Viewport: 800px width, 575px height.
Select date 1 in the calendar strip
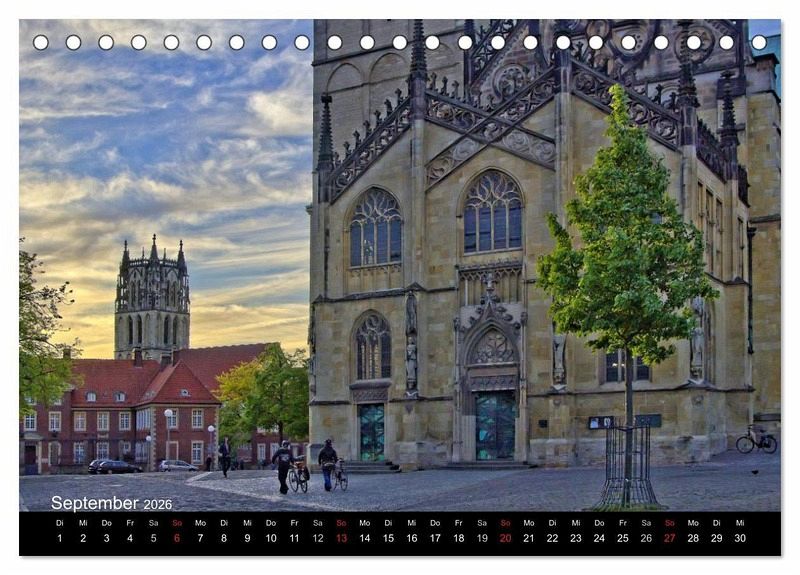(x=59, y=538)
